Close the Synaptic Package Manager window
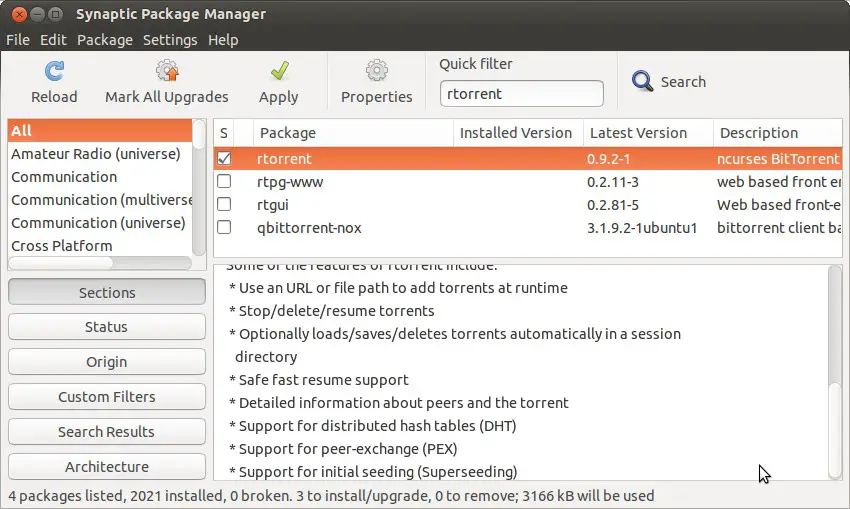The width and height of the screenshot is (850, 509). click(x=20, y=14)
